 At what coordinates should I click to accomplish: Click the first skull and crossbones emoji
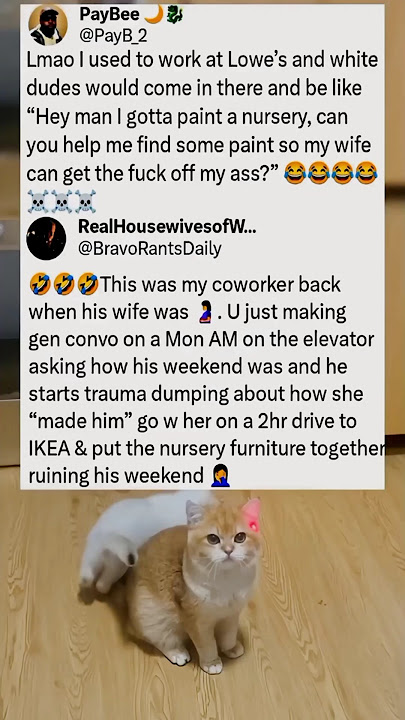click(x=38, y=201)
